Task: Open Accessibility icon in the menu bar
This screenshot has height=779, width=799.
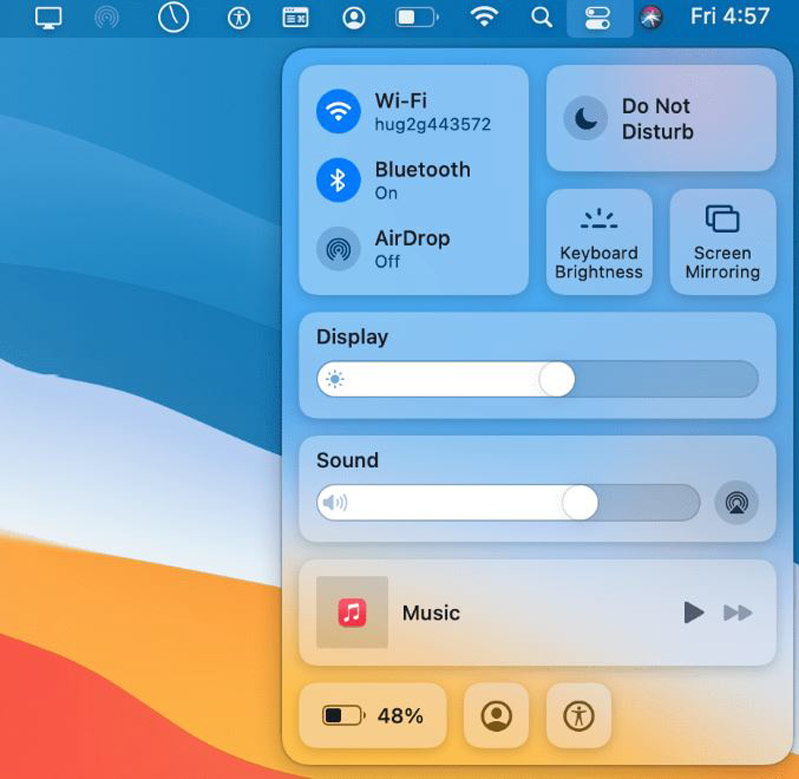Action: (x=238, y=18)
